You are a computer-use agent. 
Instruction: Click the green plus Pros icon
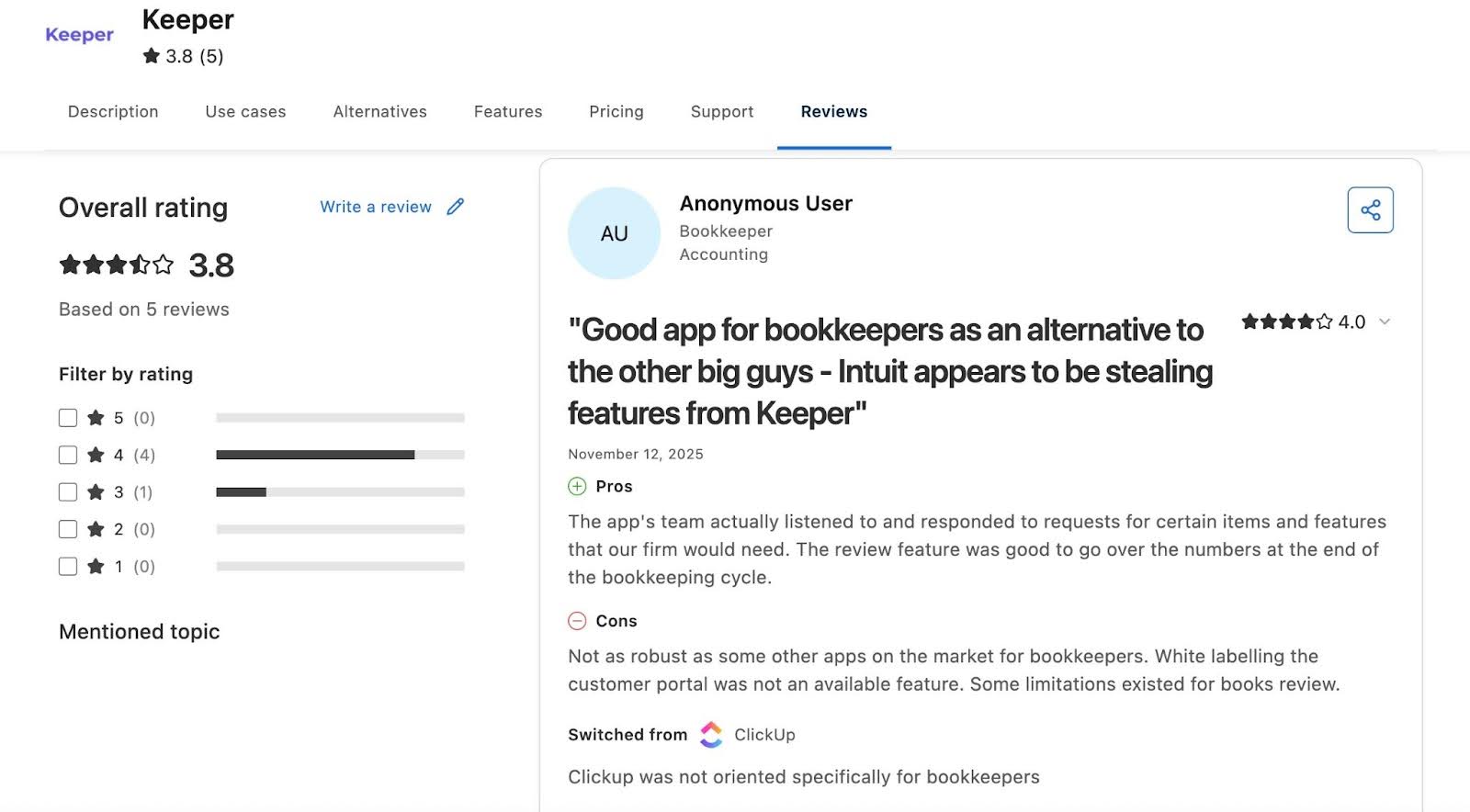[x=577, y=486]
